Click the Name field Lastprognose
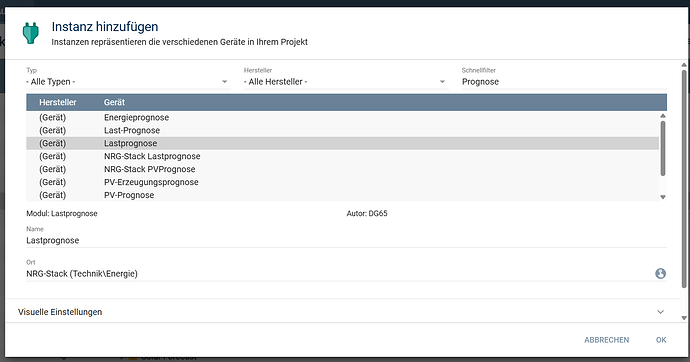 point(346,241)
